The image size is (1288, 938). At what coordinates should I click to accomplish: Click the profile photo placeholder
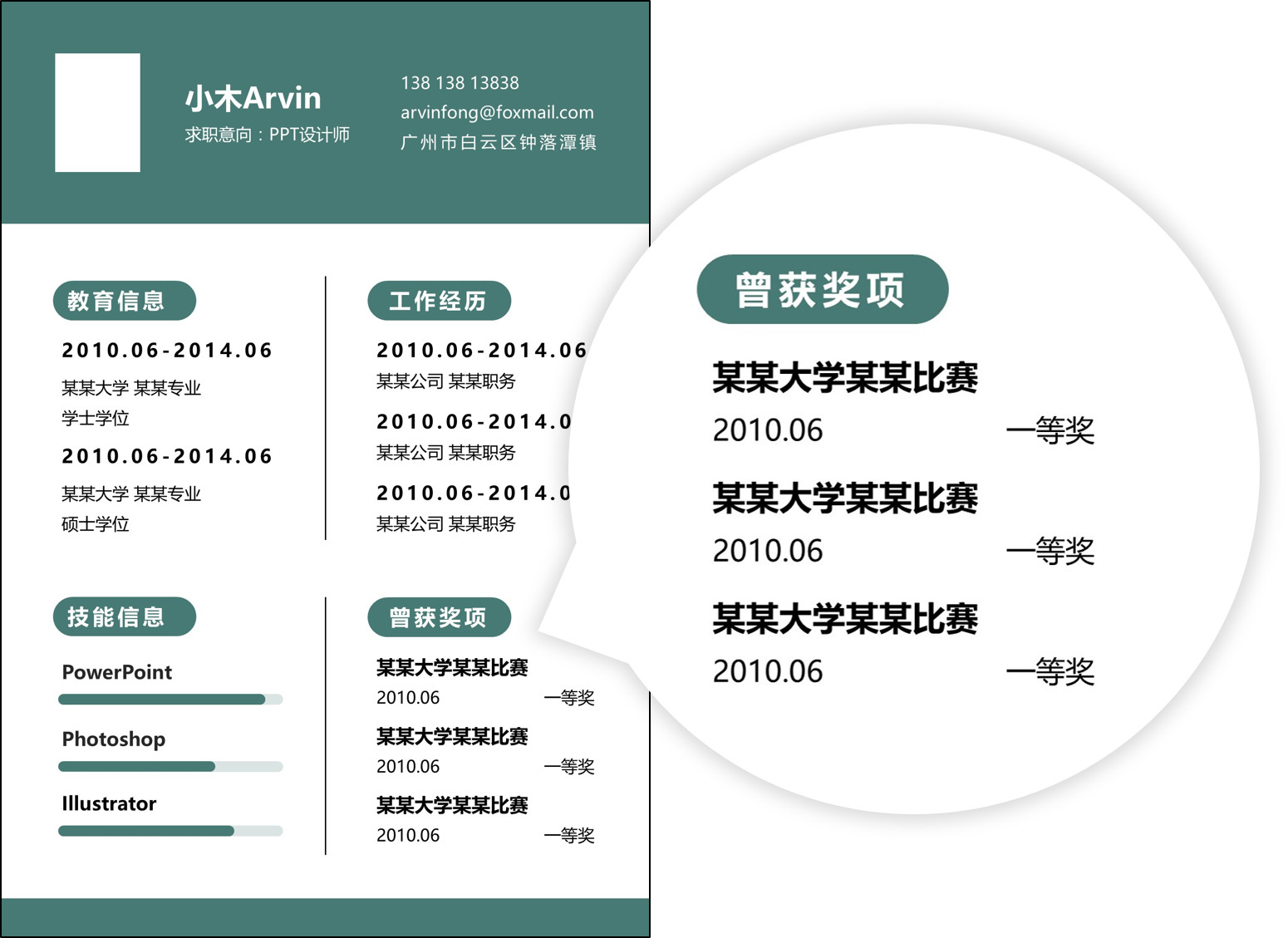[96, 112]
